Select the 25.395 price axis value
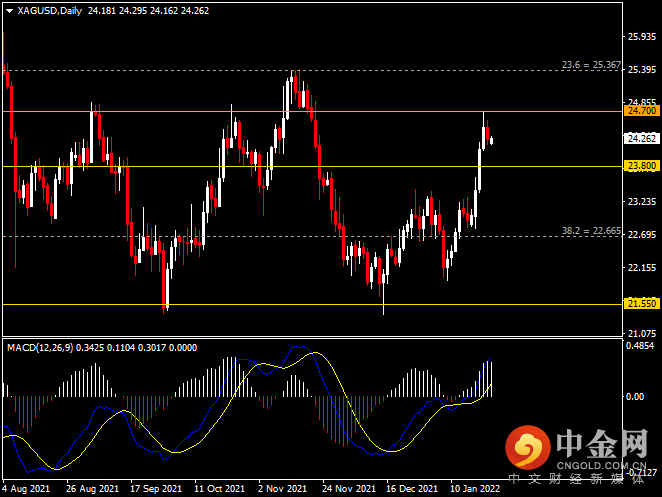 click(642, 70)
